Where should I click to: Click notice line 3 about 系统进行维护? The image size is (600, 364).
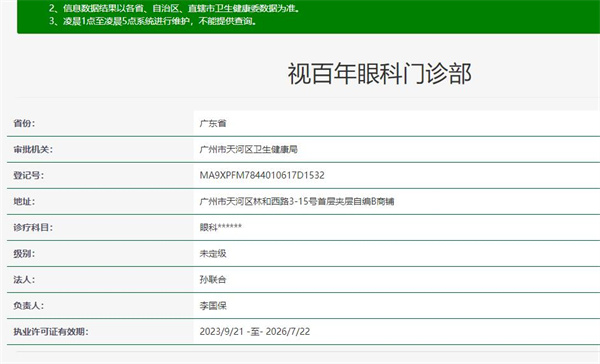click(x=153, y=21)
